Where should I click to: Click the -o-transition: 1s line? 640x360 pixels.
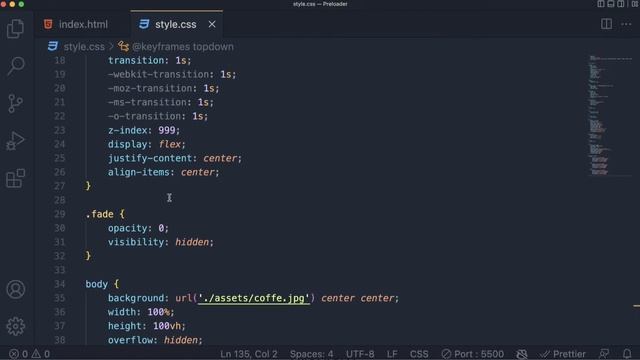click(x=158, y=116)
